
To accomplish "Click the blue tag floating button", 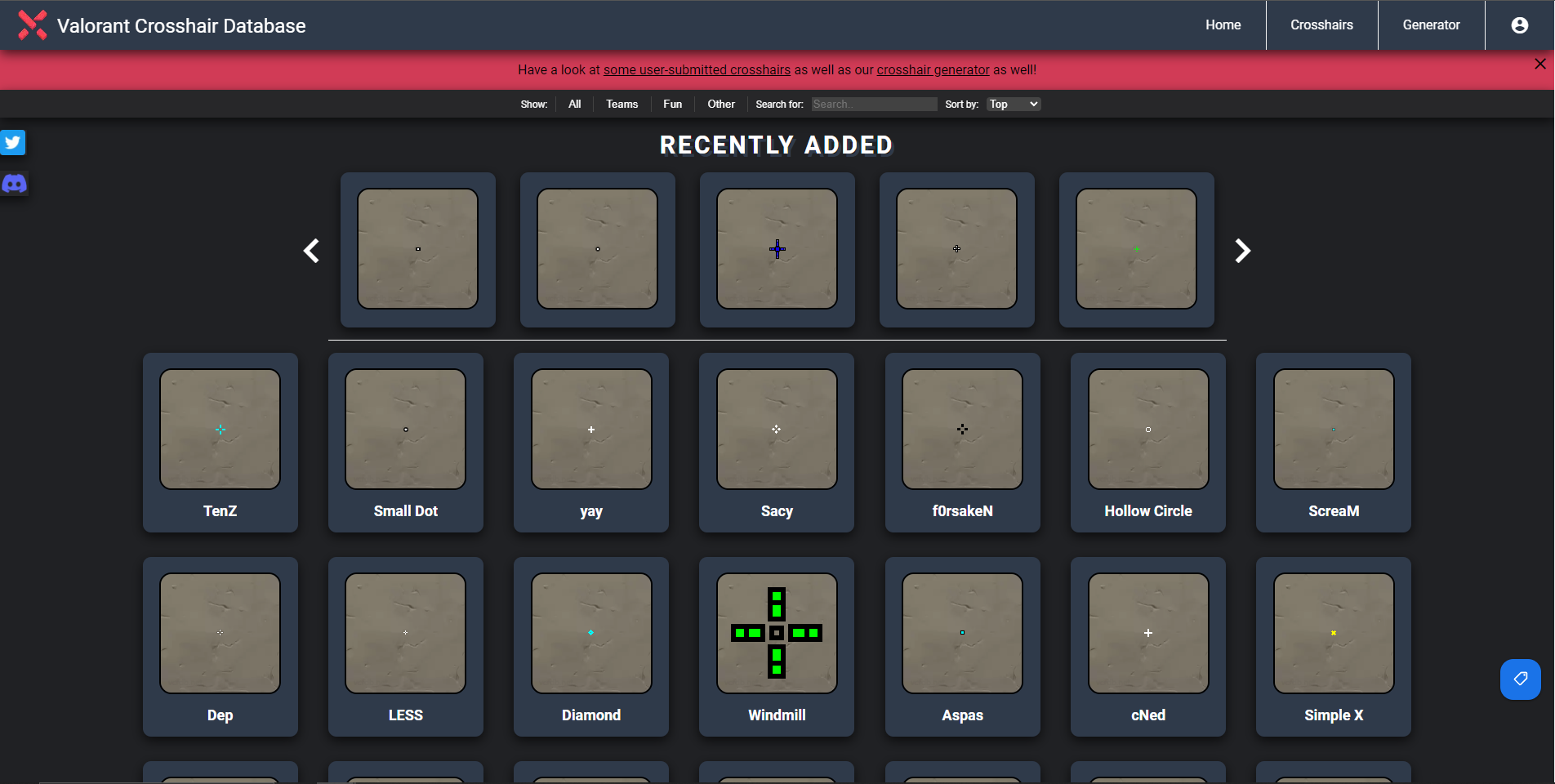I will 1520,679.
